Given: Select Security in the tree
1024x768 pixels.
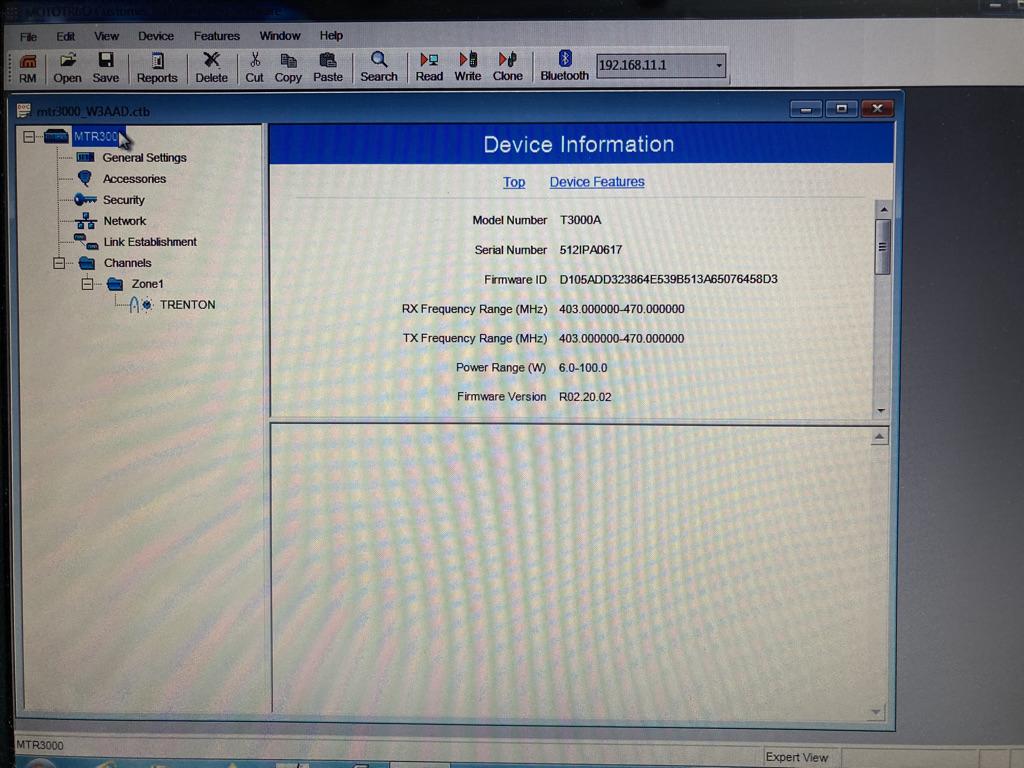Looking at the screenshot, I should pyautogui.click(x=124, y=200).
